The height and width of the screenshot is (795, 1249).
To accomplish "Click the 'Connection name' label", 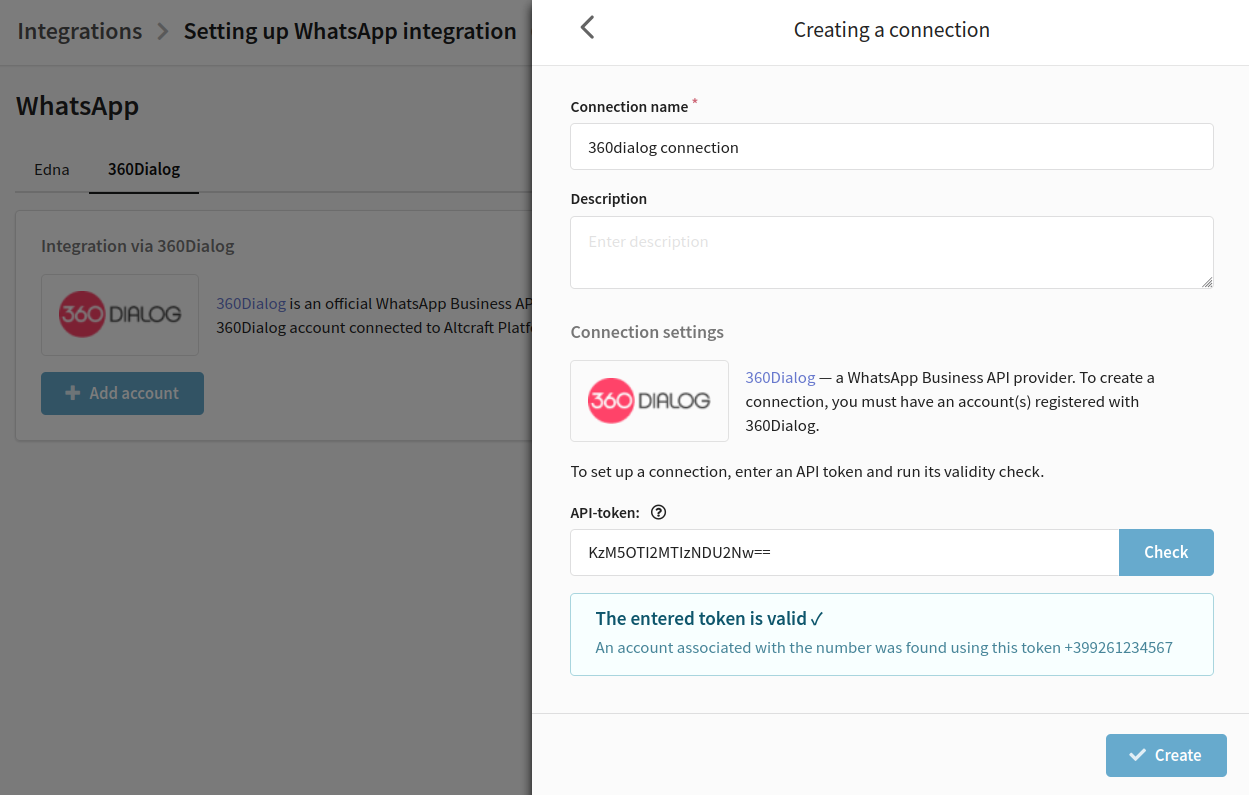I will 629,107.
